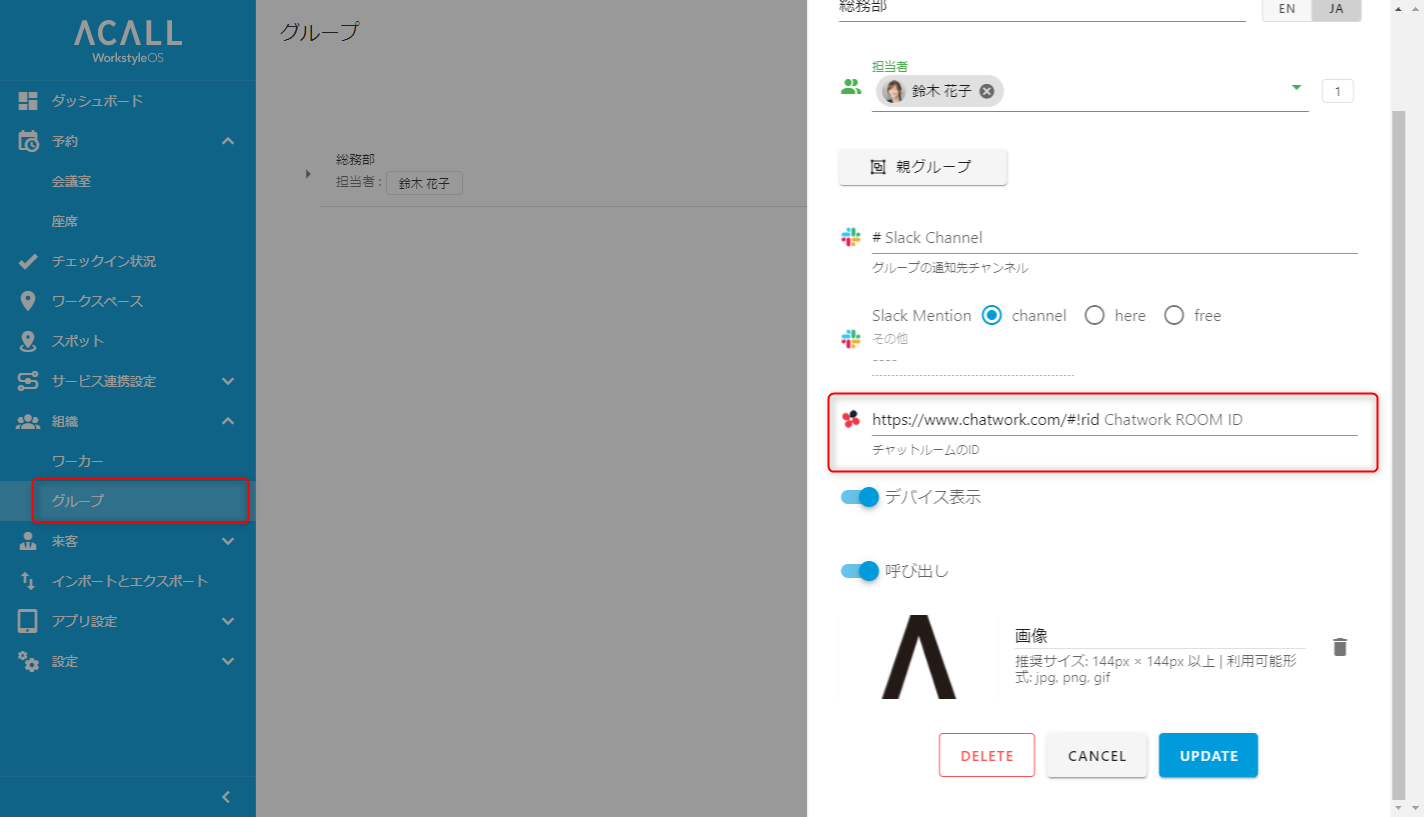Remove 鈴木 花子 chip with x icon

pyautogui.click(x=987, y=91)
